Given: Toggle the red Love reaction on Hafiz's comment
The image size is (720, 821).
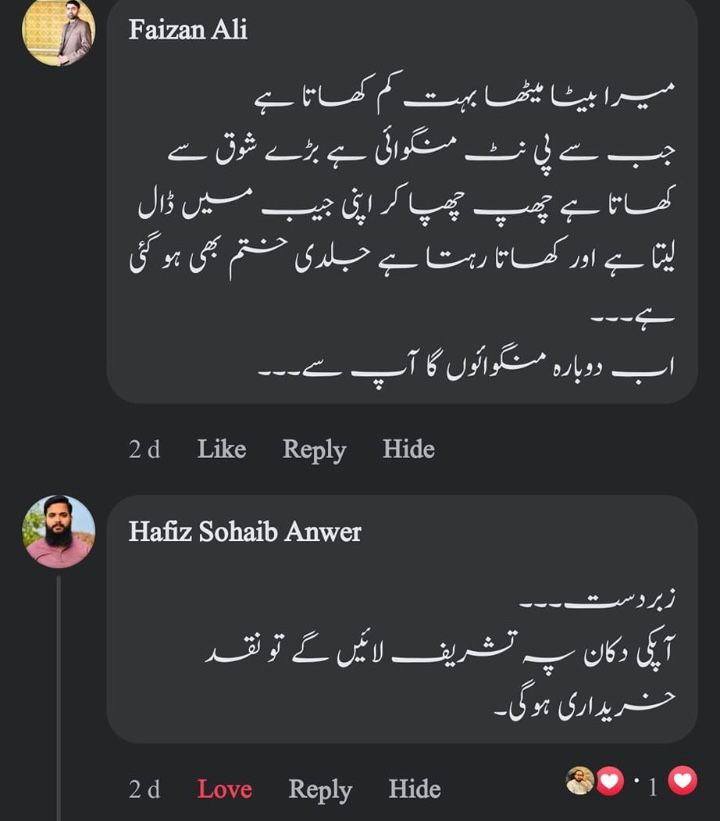Looking at the screenshot, I should [x=224, y=789].
